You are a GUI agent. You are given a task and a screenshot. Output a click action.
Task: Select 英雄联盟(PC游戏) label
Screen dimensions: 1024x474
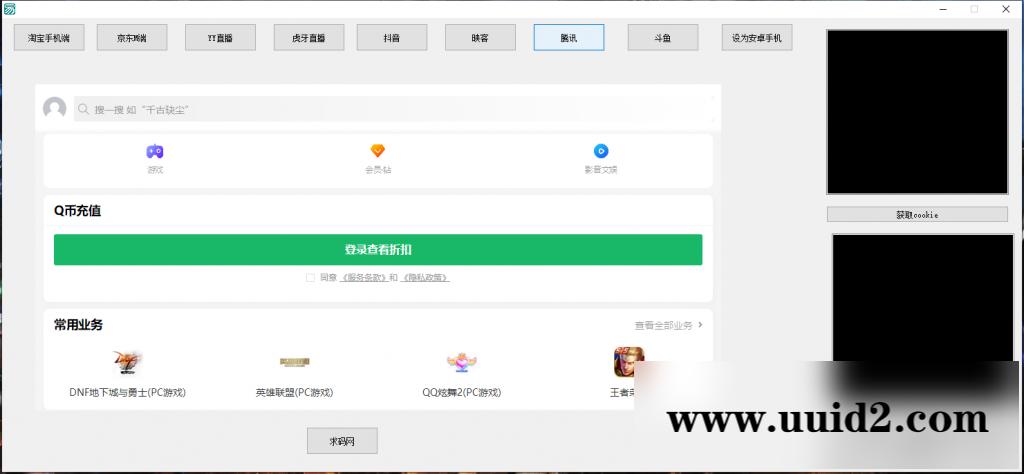[295, 392]
